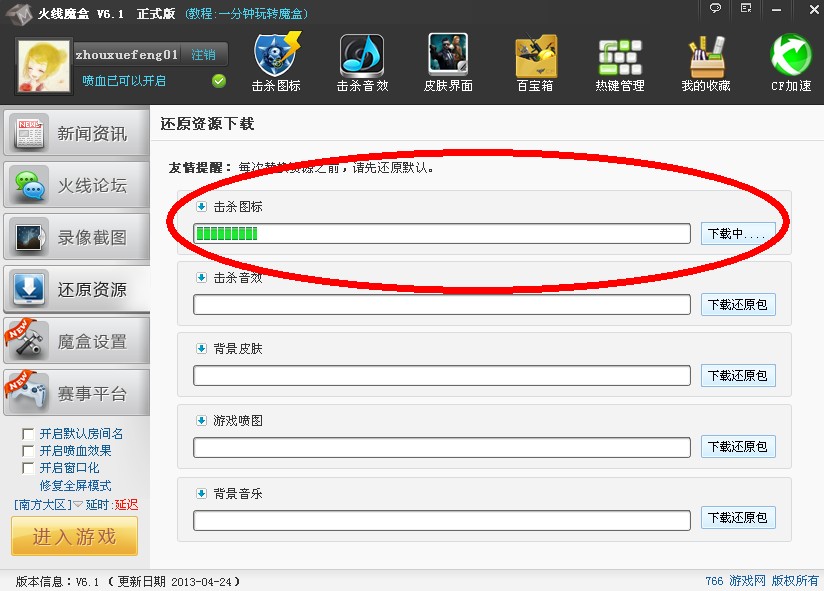Viewport: 824px width, 591px height.
Task: Click 进入游戏 button
Action: (75, 536)
